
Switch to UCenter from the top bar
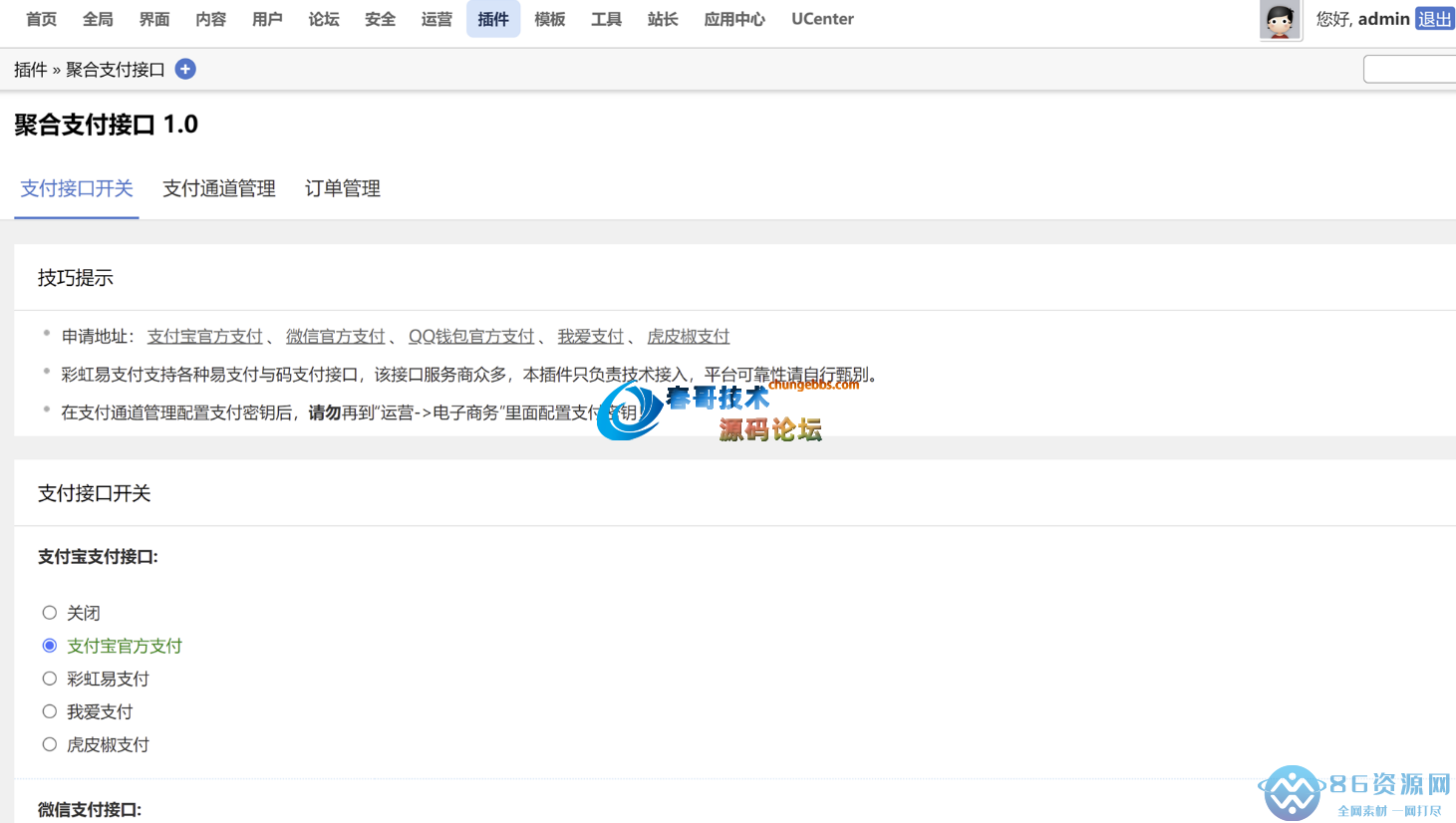(x=822, y=18)
